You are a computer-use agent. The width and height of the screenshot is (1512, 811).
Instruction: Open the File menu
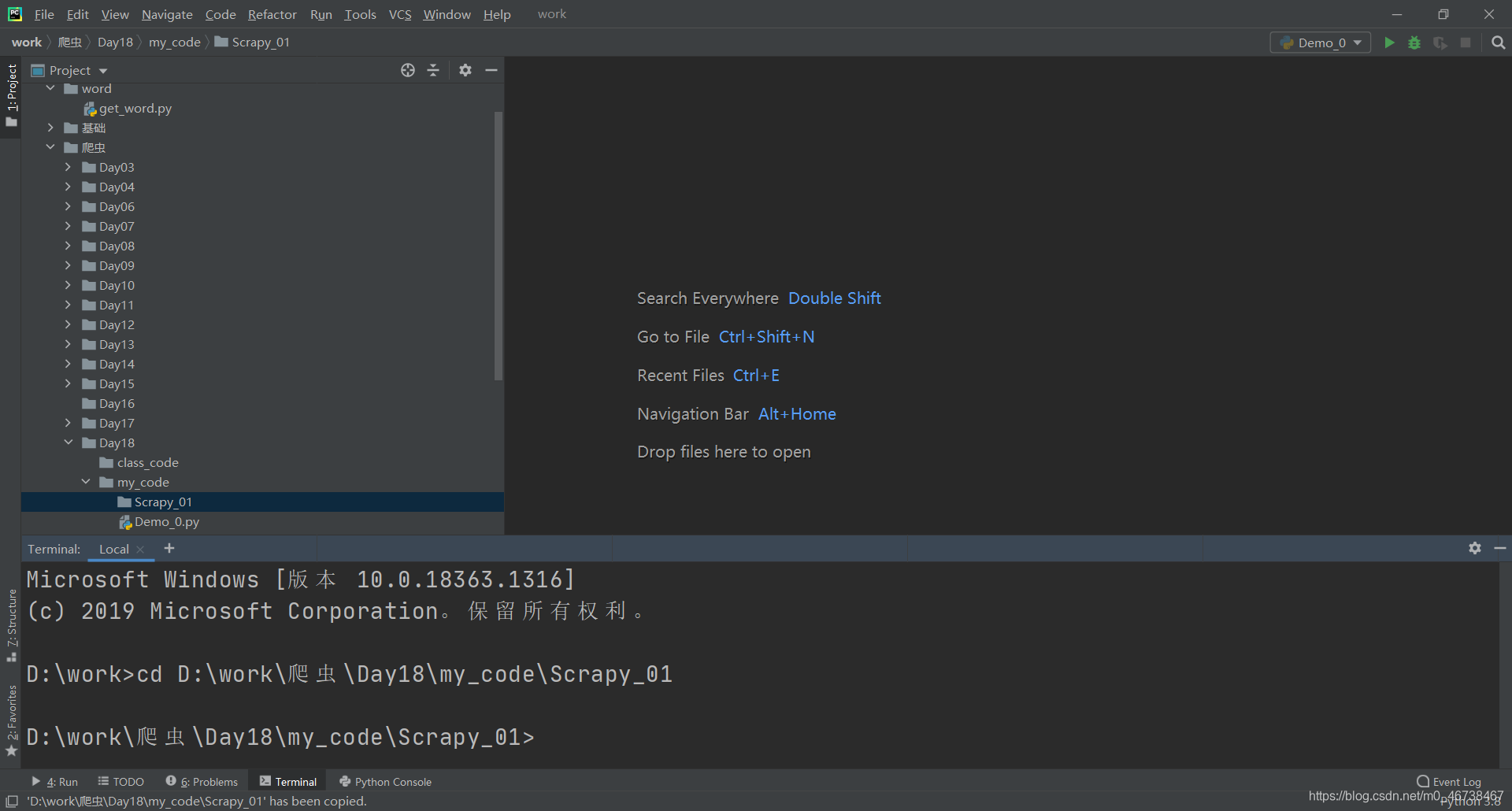(x=44, y=14)
